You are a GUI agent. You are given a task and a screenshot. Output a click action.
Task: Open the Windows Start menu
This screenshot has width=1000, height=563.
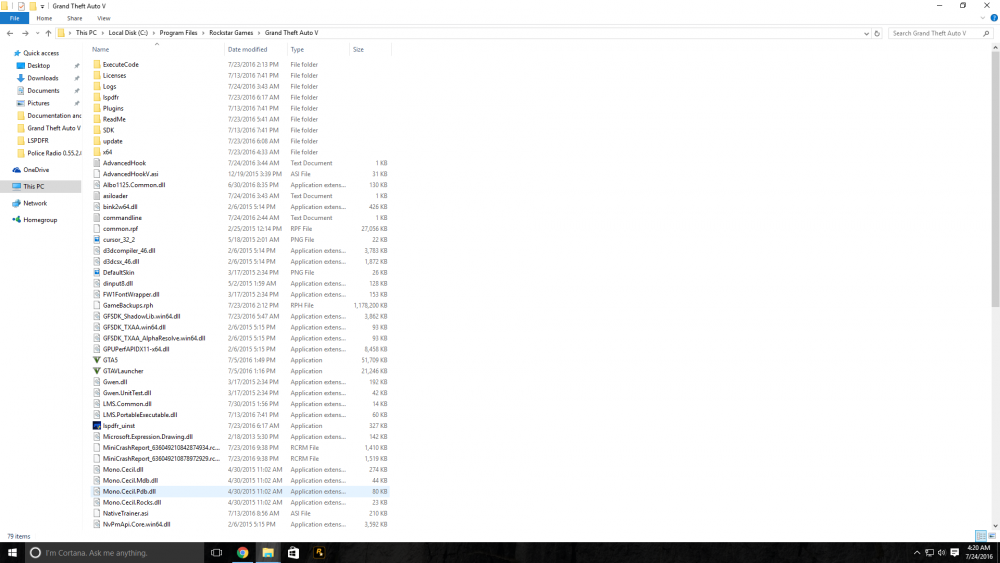coord(12,552)
